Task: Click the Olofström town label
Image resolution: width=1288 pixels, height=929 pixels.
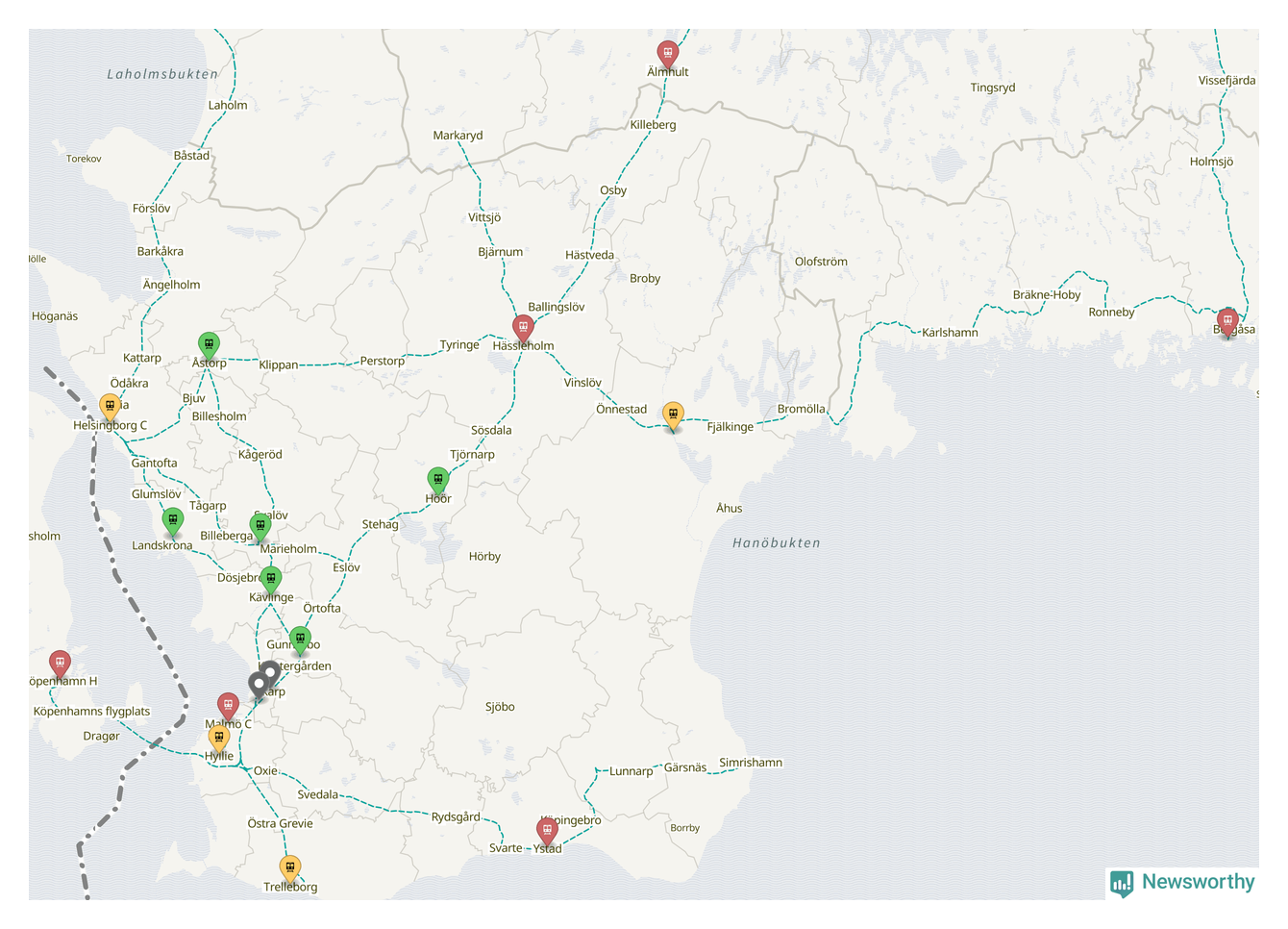Action: [x=821, y=262]
